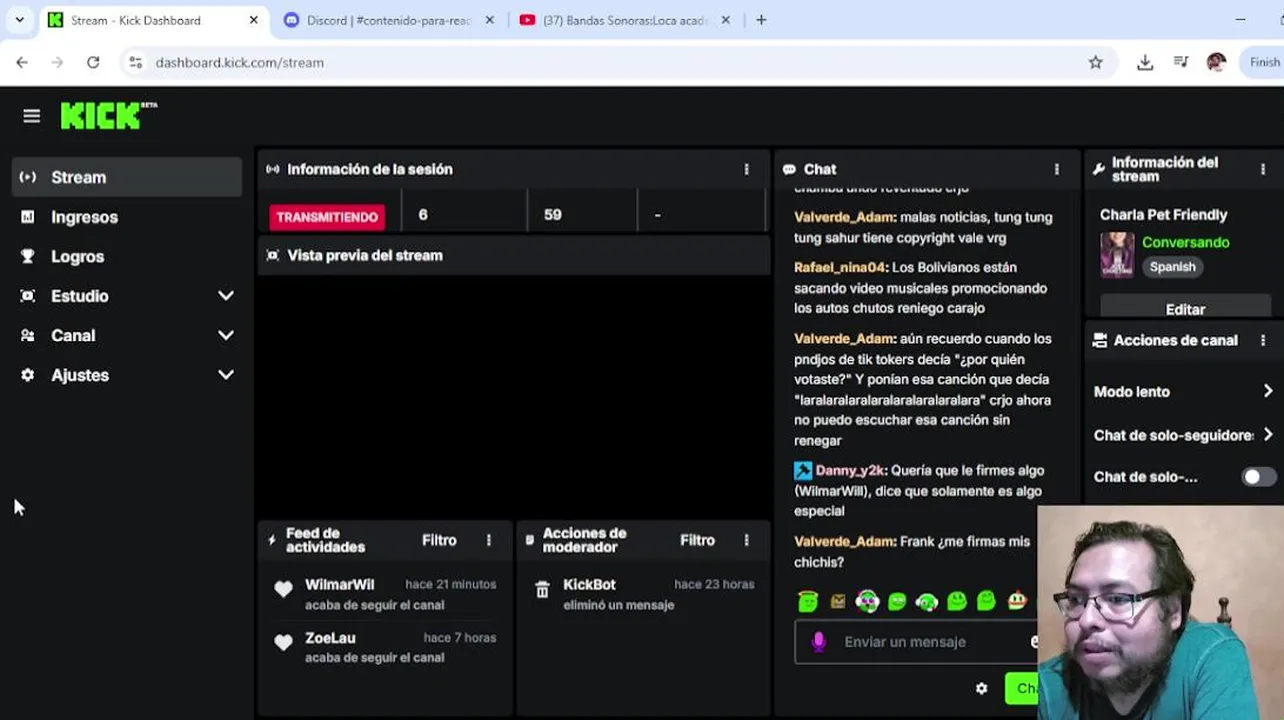Click username ZoeLau in activity feed
Screen dimensions: 1284x720
330,638
